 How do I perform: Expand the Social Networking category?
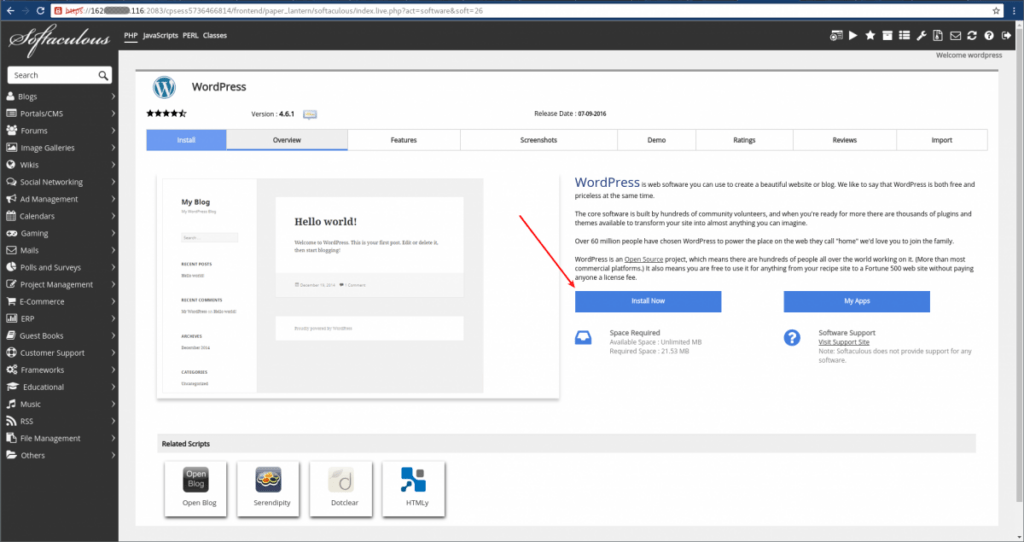pyautogui.click(x=60, y=182)
